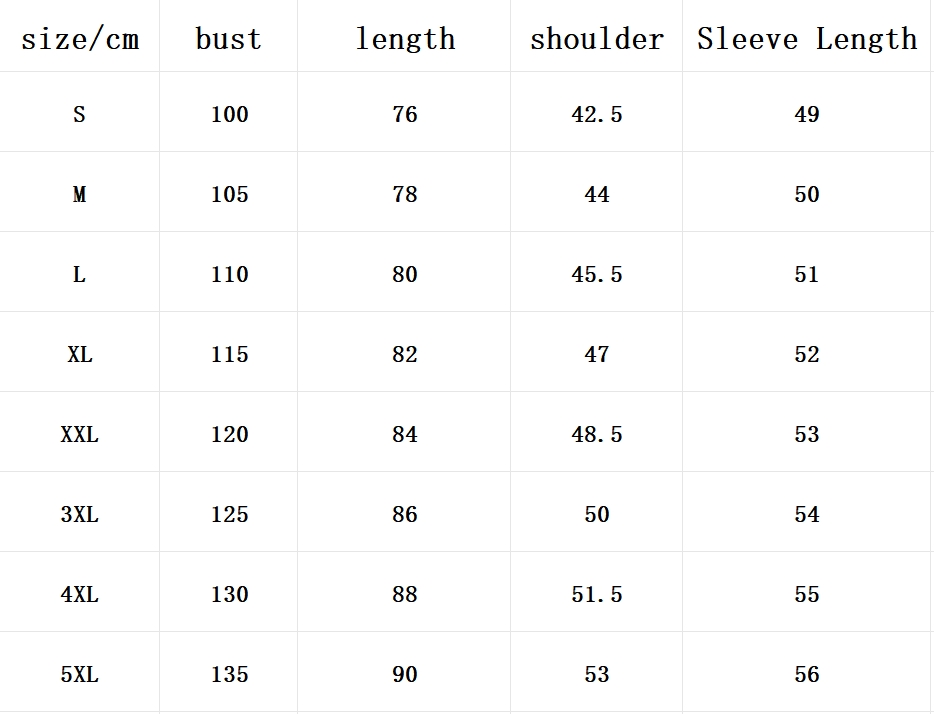Image resolution: width=934 pixels, height=714 pixels.
Task: Select sleeve length value 56
Action: [807, 674]
